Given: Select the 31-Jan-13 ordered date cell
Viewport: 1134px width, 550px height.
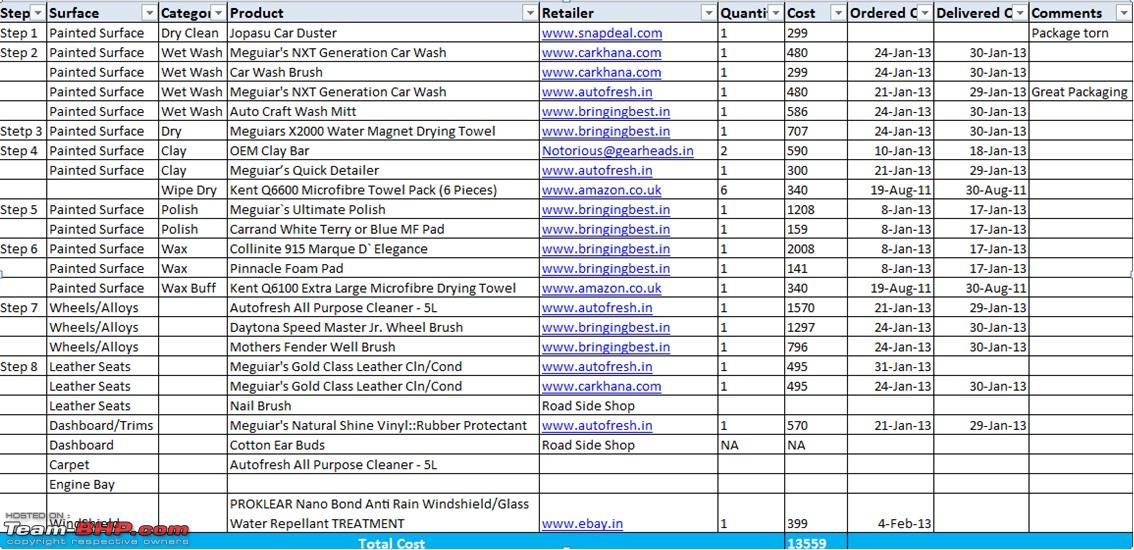Looking at the screenshot, I should [890, 366].
